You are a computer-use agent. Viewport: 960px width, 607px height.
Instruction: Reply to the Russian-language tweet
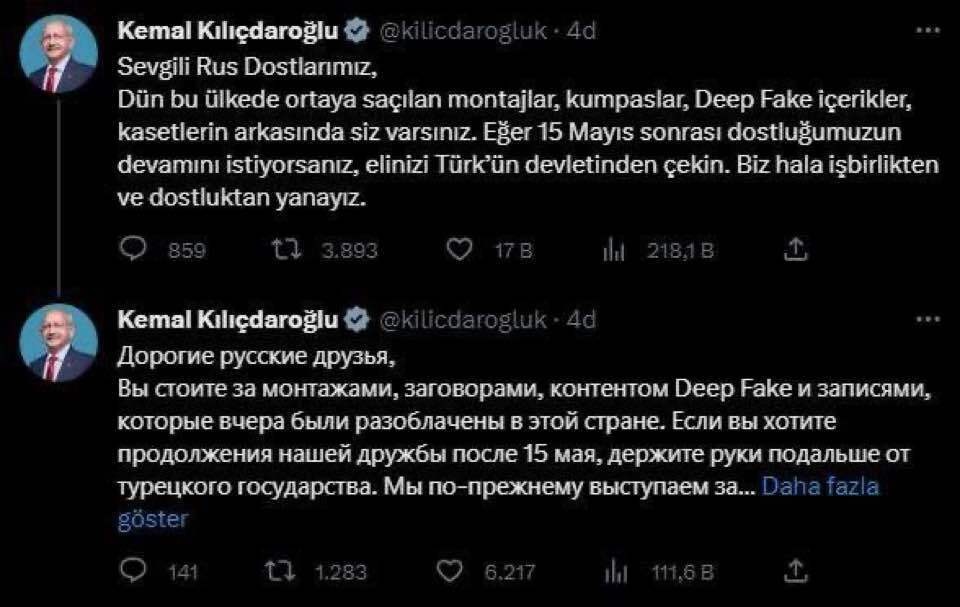click(132, 572)
